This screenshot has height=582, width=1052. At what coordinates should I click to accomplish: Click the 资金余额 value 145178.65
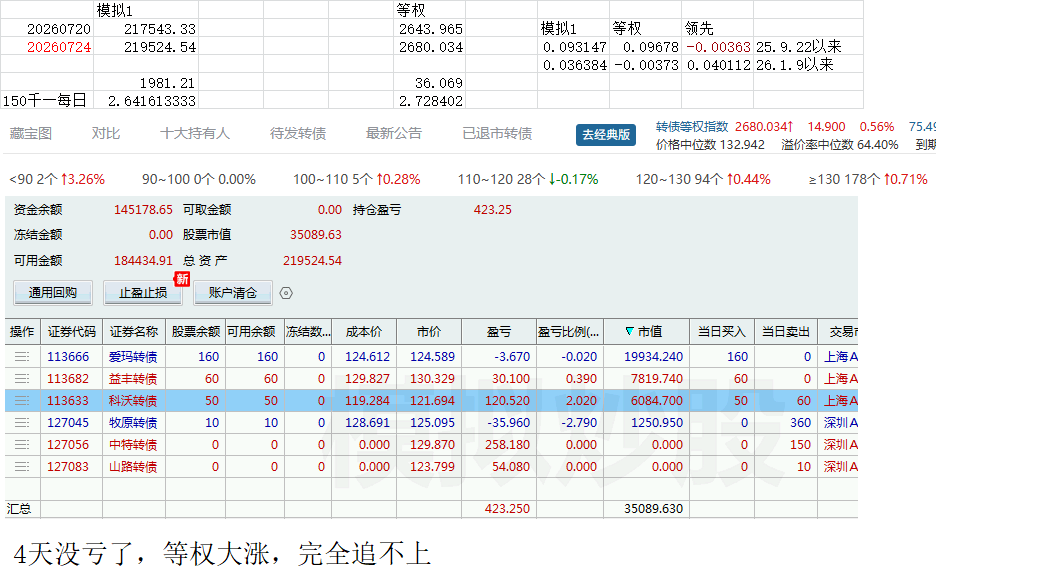143,210
